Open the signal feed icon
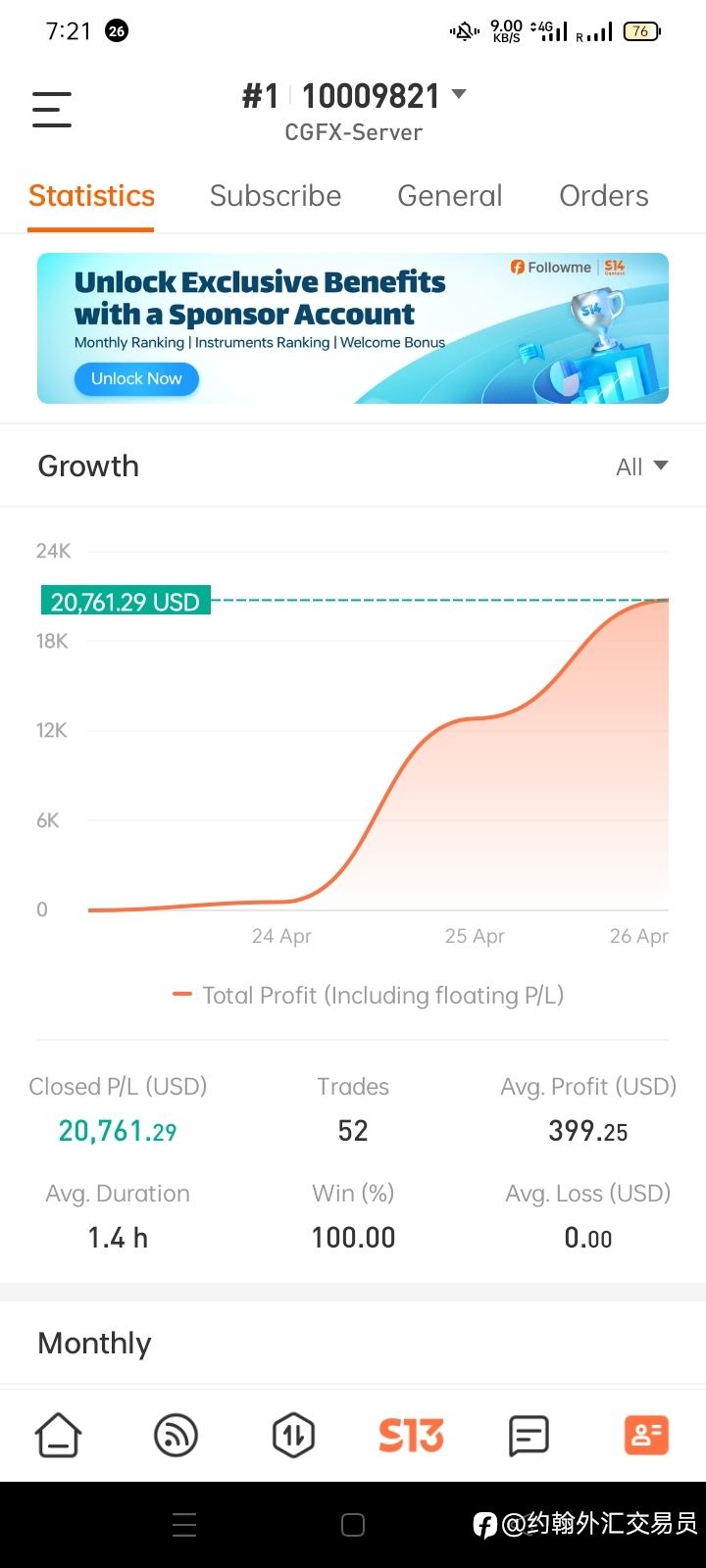Viewport: 706px width, 1568px height. pos(176,1436)
